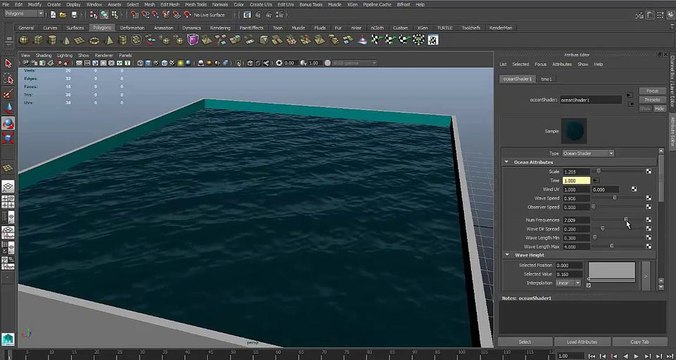The image size is (676, 360).
Task: Switch to the Rendering shelf tab
Action: pyautogui.click(x=220, y=28)
